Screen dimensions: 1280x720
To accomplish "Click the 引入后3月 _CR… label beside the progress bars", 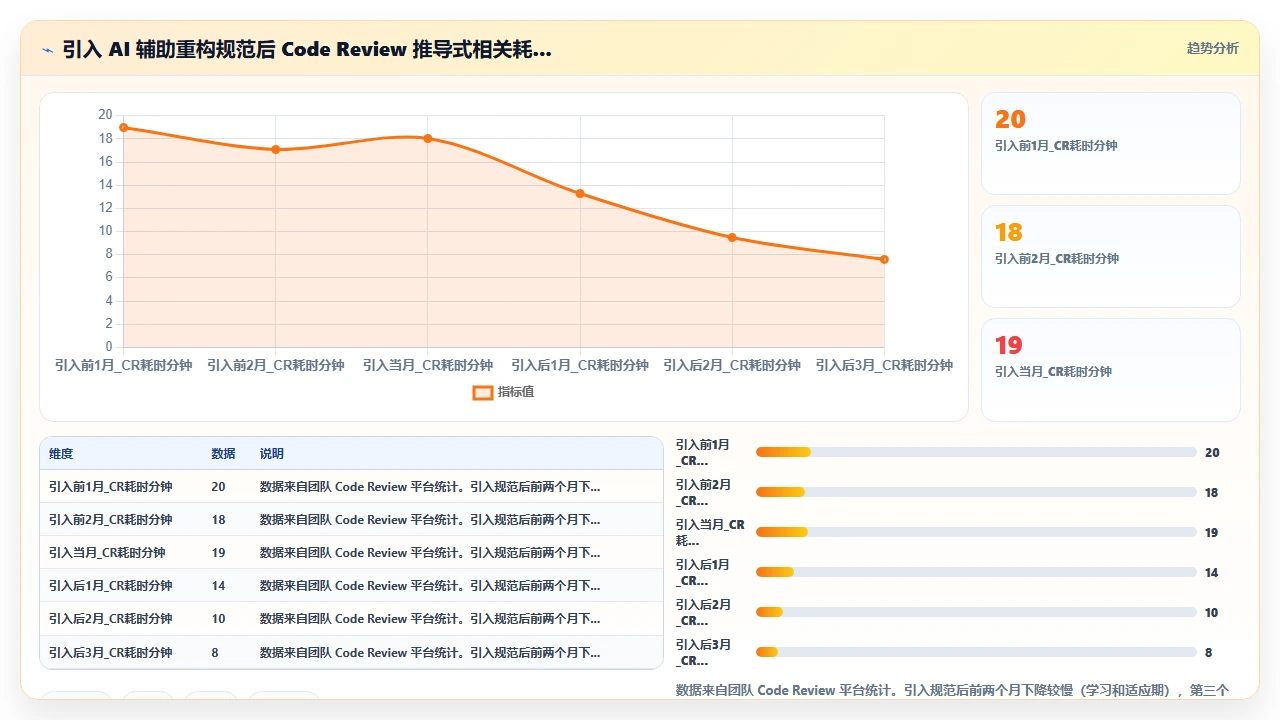I will 704,653.
